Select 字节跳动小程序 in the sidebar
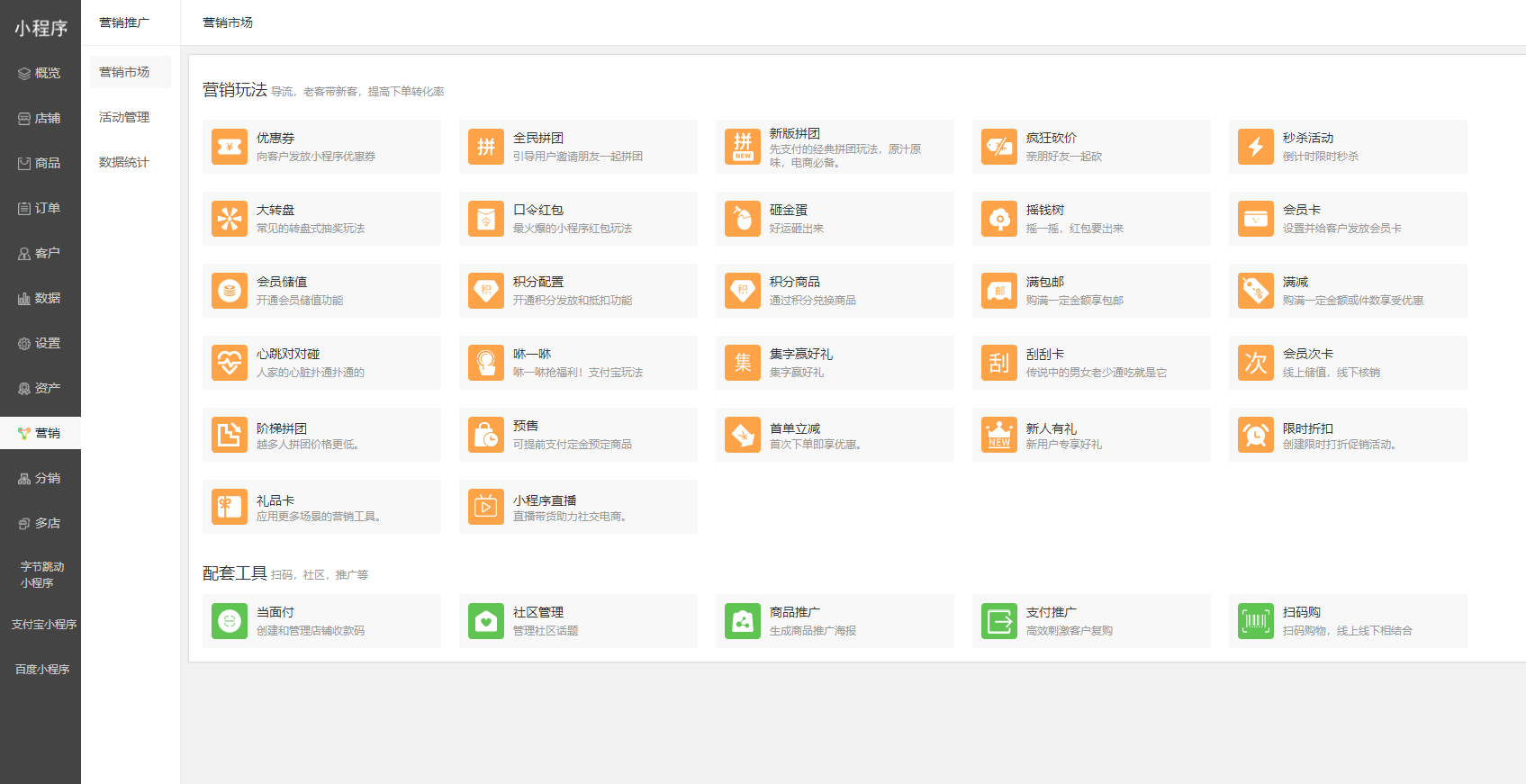 41,574
